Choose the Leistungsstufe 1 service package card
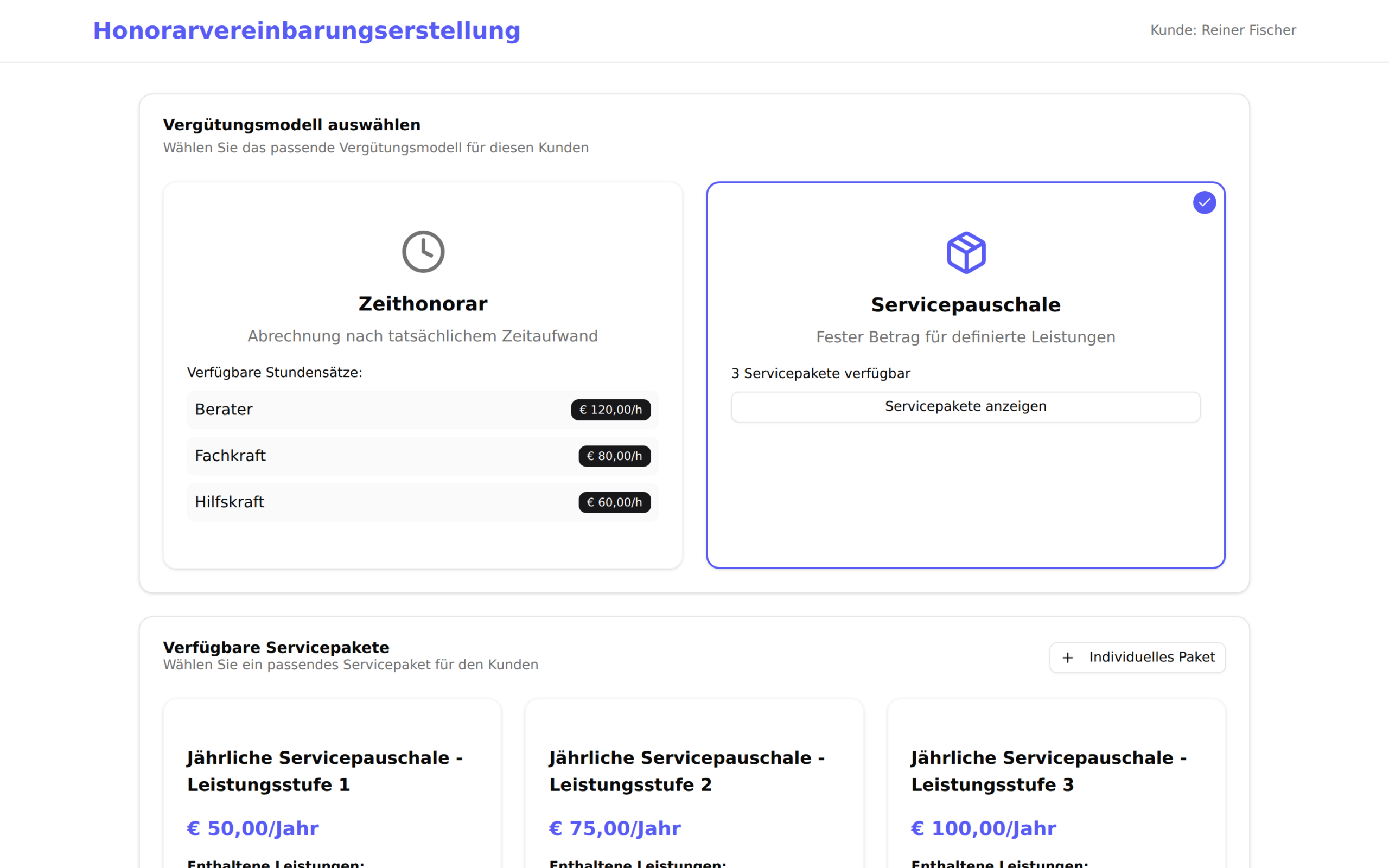 332,783
